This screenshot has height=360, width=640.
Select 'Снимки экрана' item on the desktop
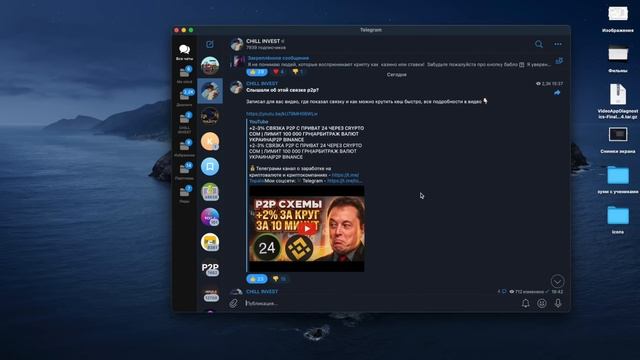coord(618,140)
